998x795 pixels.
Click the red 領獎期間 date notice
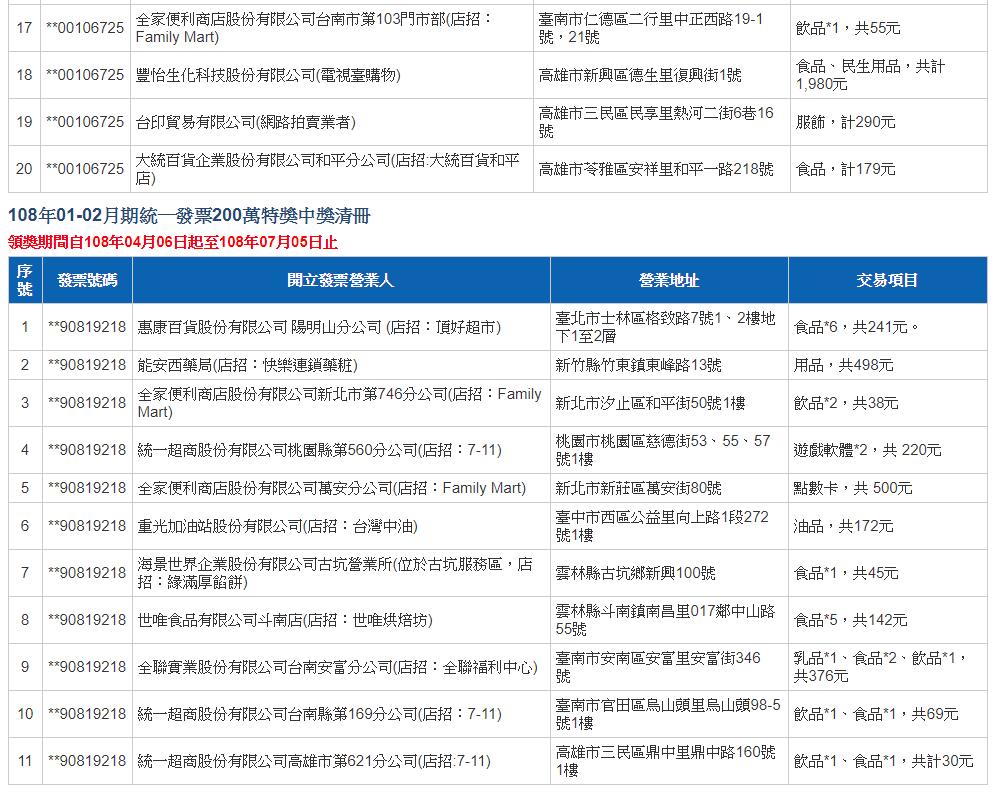click(x=172, y=242)
